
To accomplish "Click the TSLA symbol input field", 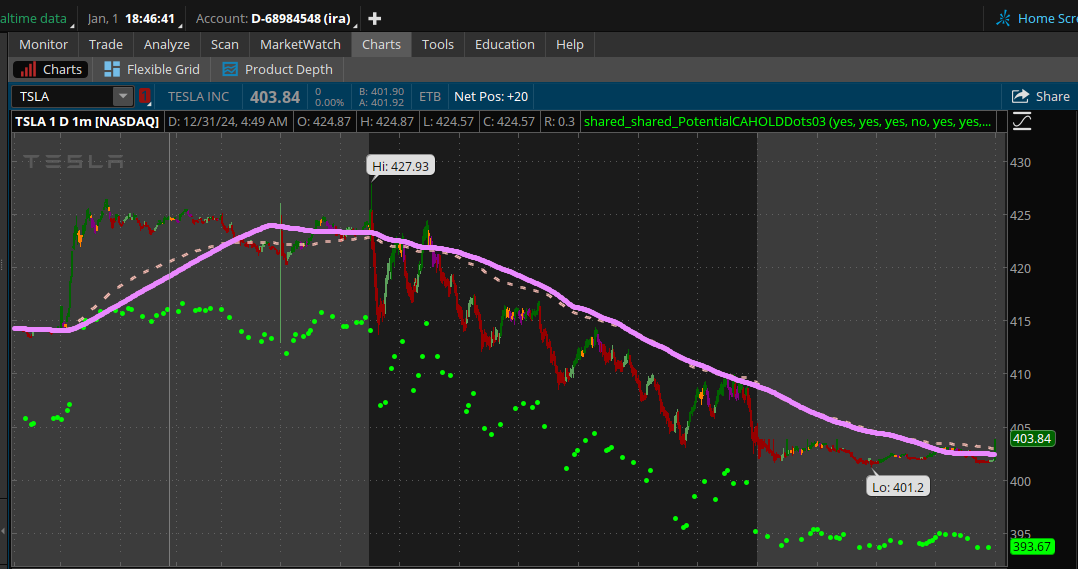I will [x=63, y=96].
